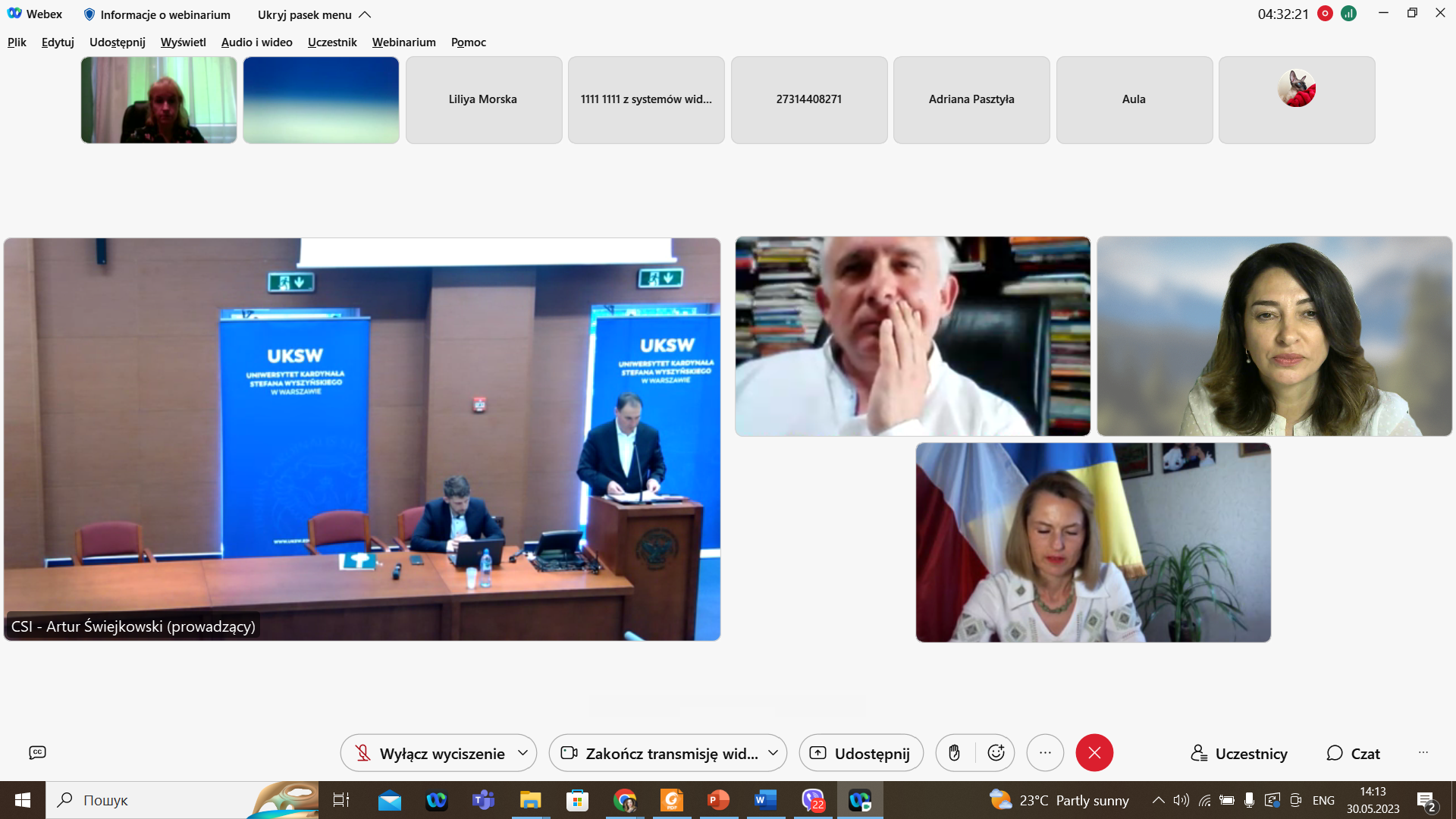Click the recording indicator icon

tap(1325, 14)
